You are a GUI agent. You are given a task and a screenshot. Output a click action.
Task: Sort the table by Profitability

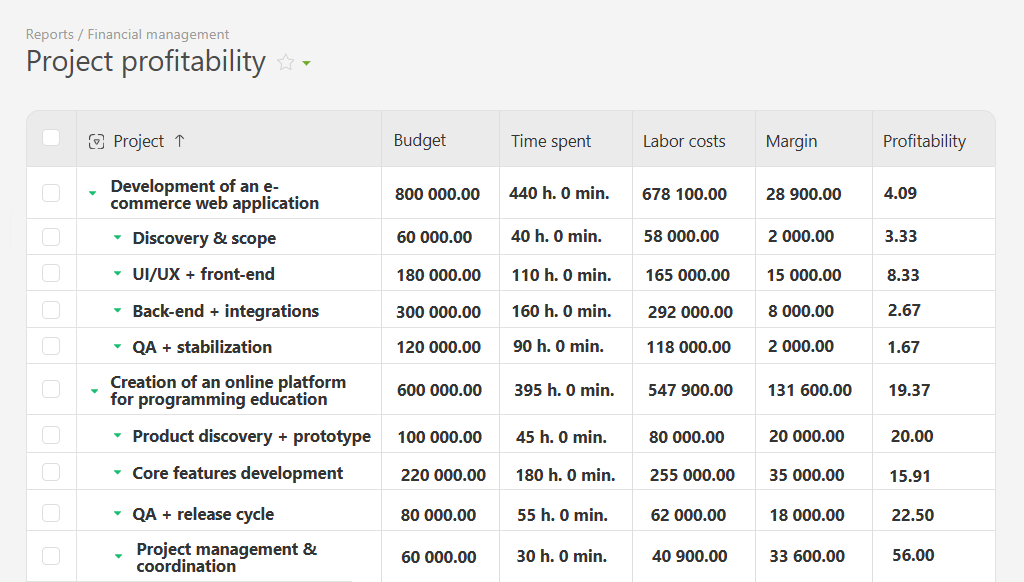click(924, 140)
